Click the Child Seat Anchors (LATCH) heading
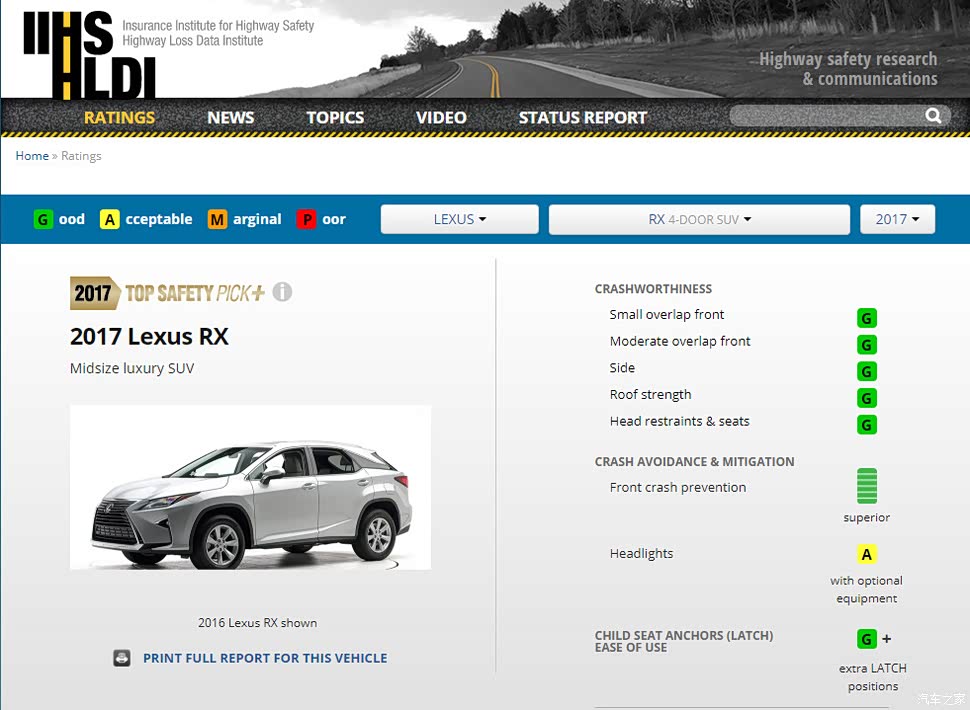970x710 pixels. click(x=684, y=641)
